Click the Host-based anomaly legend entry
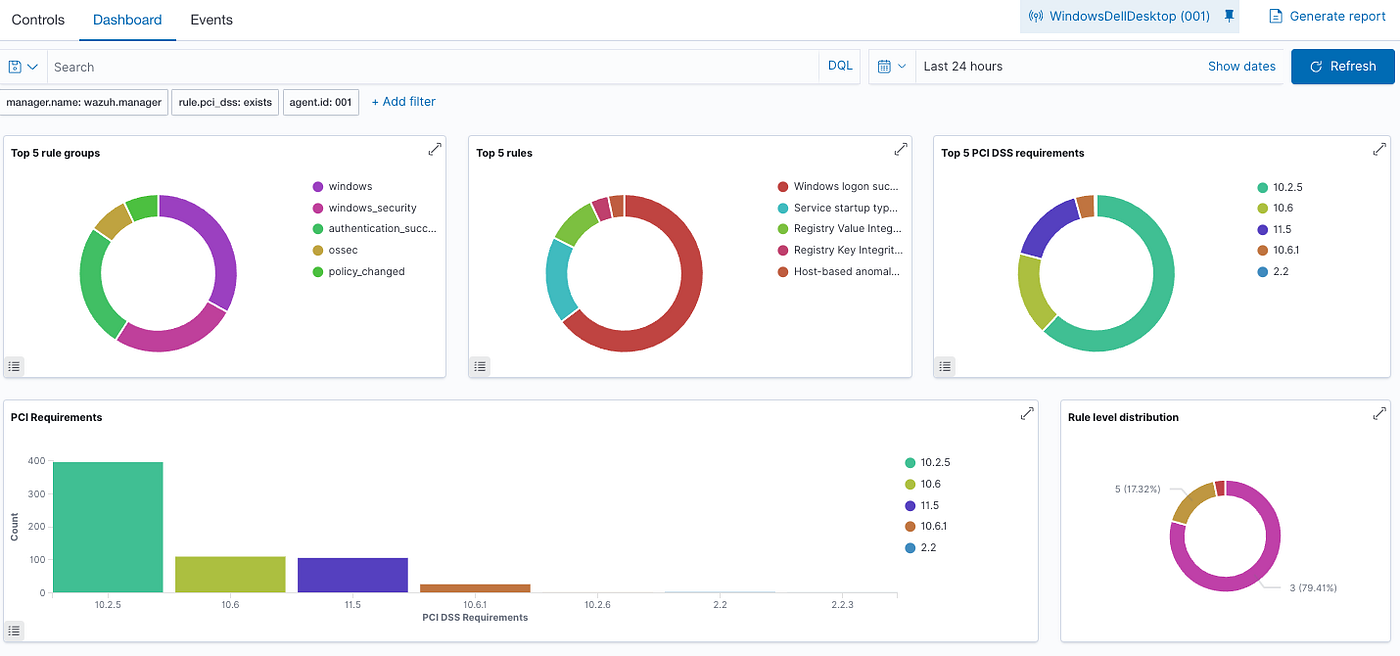 point(840,272)
